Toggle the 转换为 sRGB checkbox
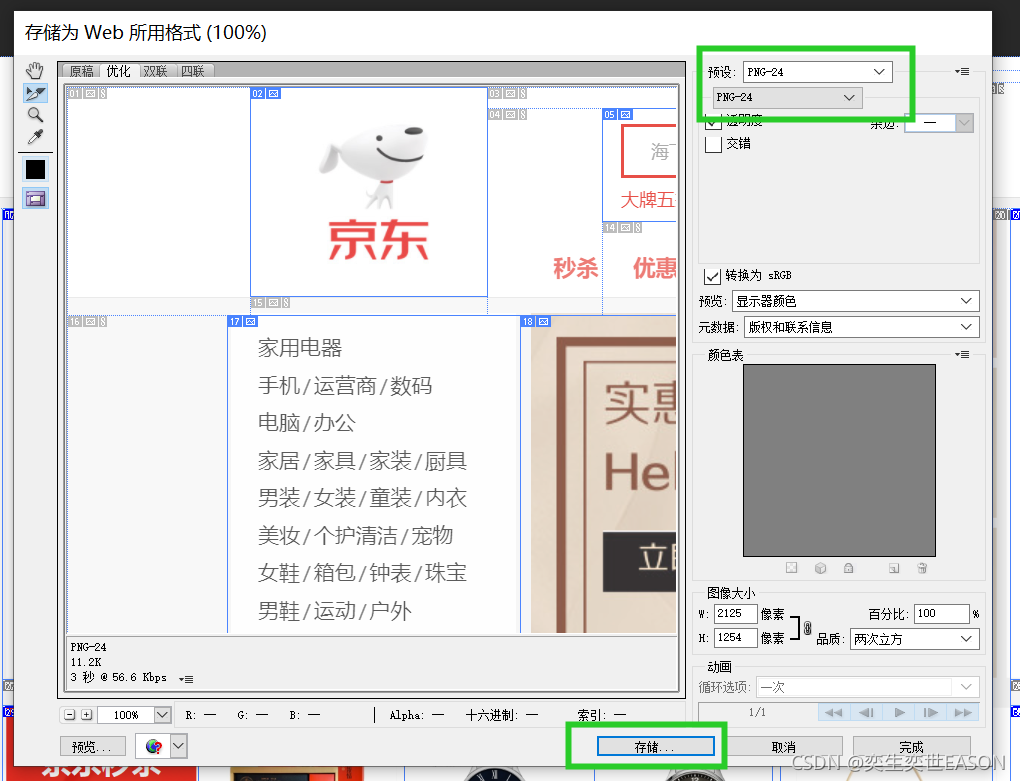Image resolution: width=1020 pixels, height=781 pixels. [712, 276]
